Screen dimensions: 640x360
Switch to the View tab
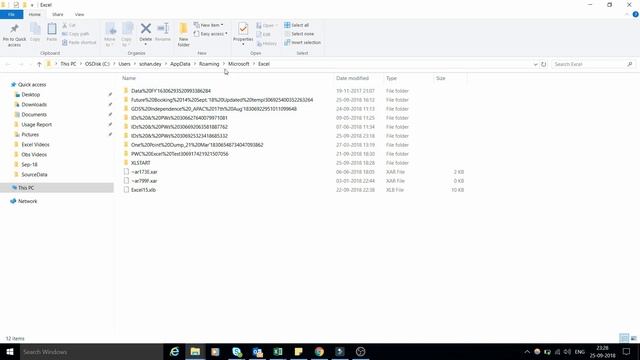pyautogui.click(x=80, y=14)
